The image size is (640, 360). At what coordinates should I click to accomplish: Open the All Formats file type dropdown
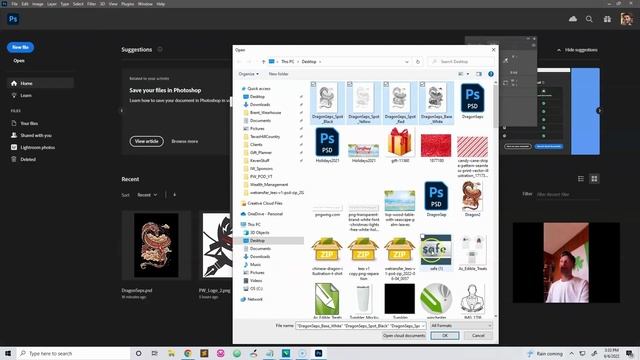(x=462, y=326)
